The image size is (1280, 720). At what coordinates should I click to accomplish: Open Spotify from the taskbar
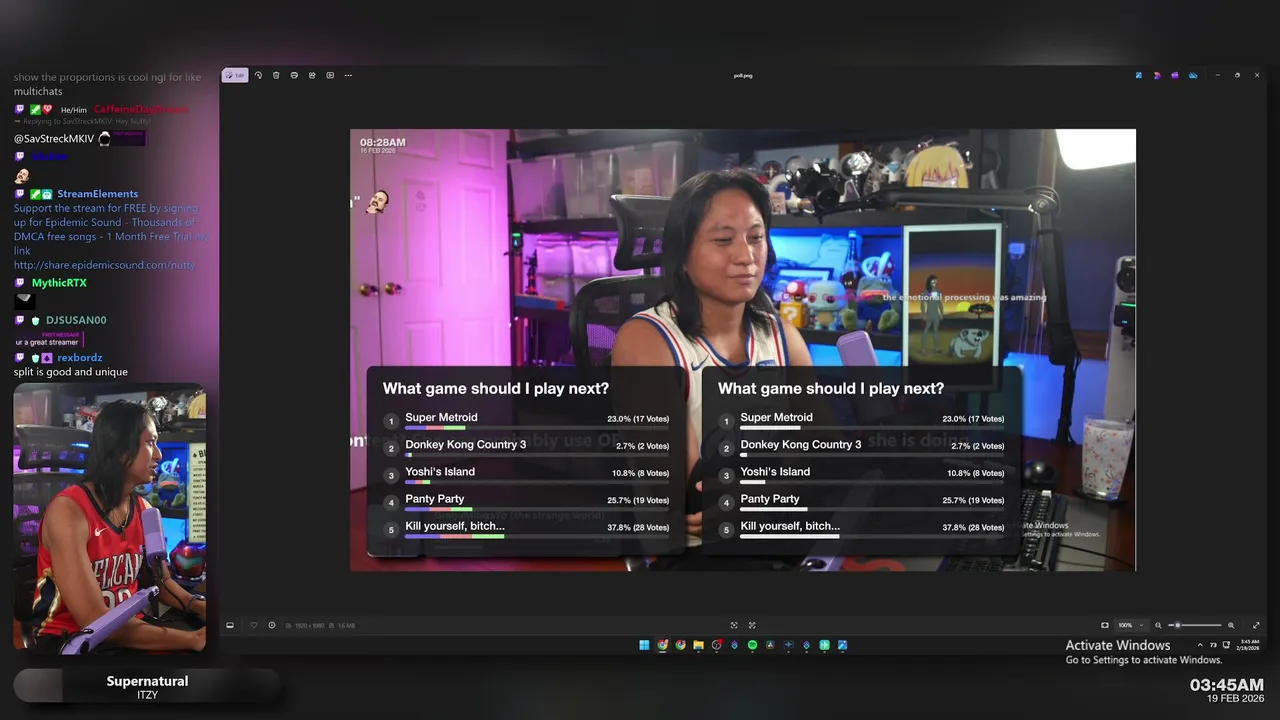[x=752, y=645]
